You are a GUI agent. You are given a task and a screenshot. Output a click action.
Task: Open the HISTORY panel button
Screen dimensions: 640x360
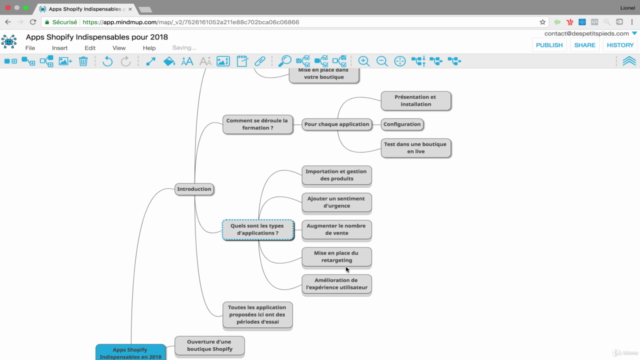(620, 45)
